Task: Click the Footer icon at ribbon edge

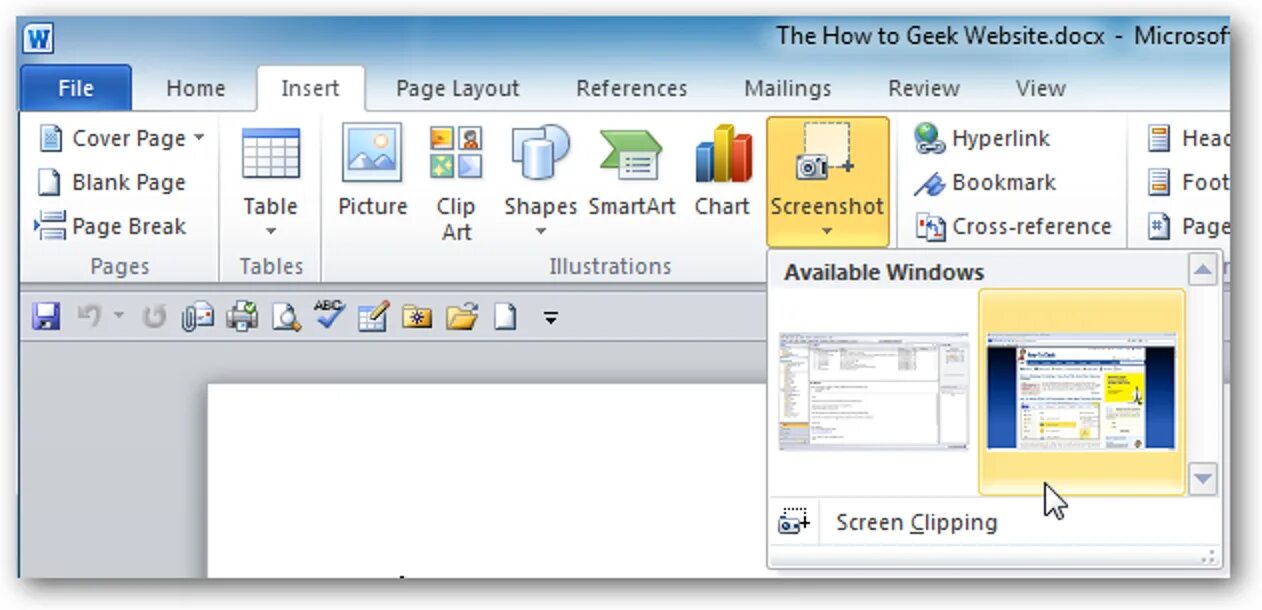Action: click(x=1160, y=182)
